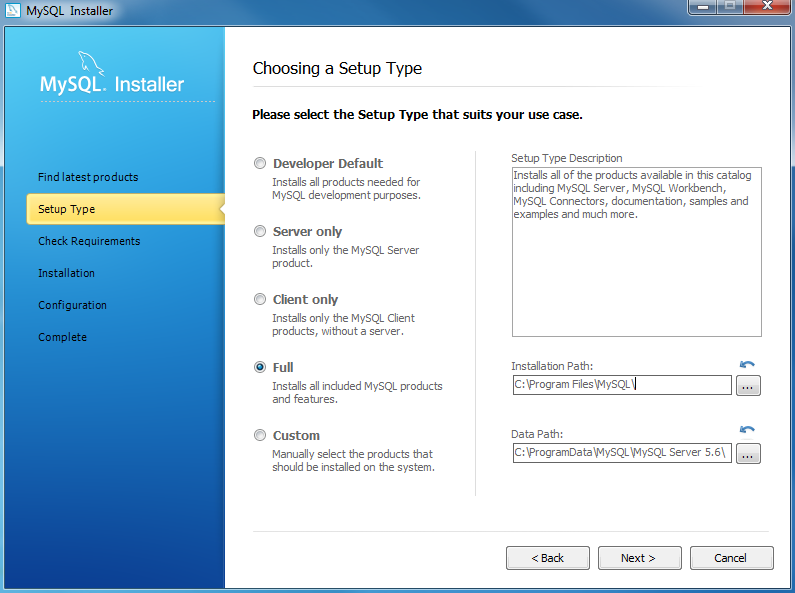Choose the Client only radio button
The height and width of the screenshot is (593, 795).
click(260, 299)
